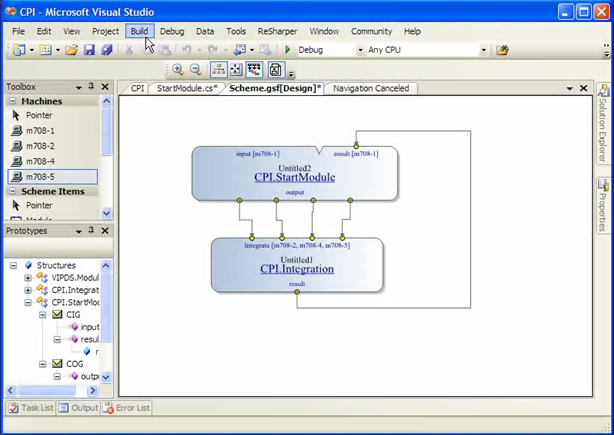Select the m708-5 machine in Toolbox
The height and width of the screenshot is (435, 614).
[53, 177]
